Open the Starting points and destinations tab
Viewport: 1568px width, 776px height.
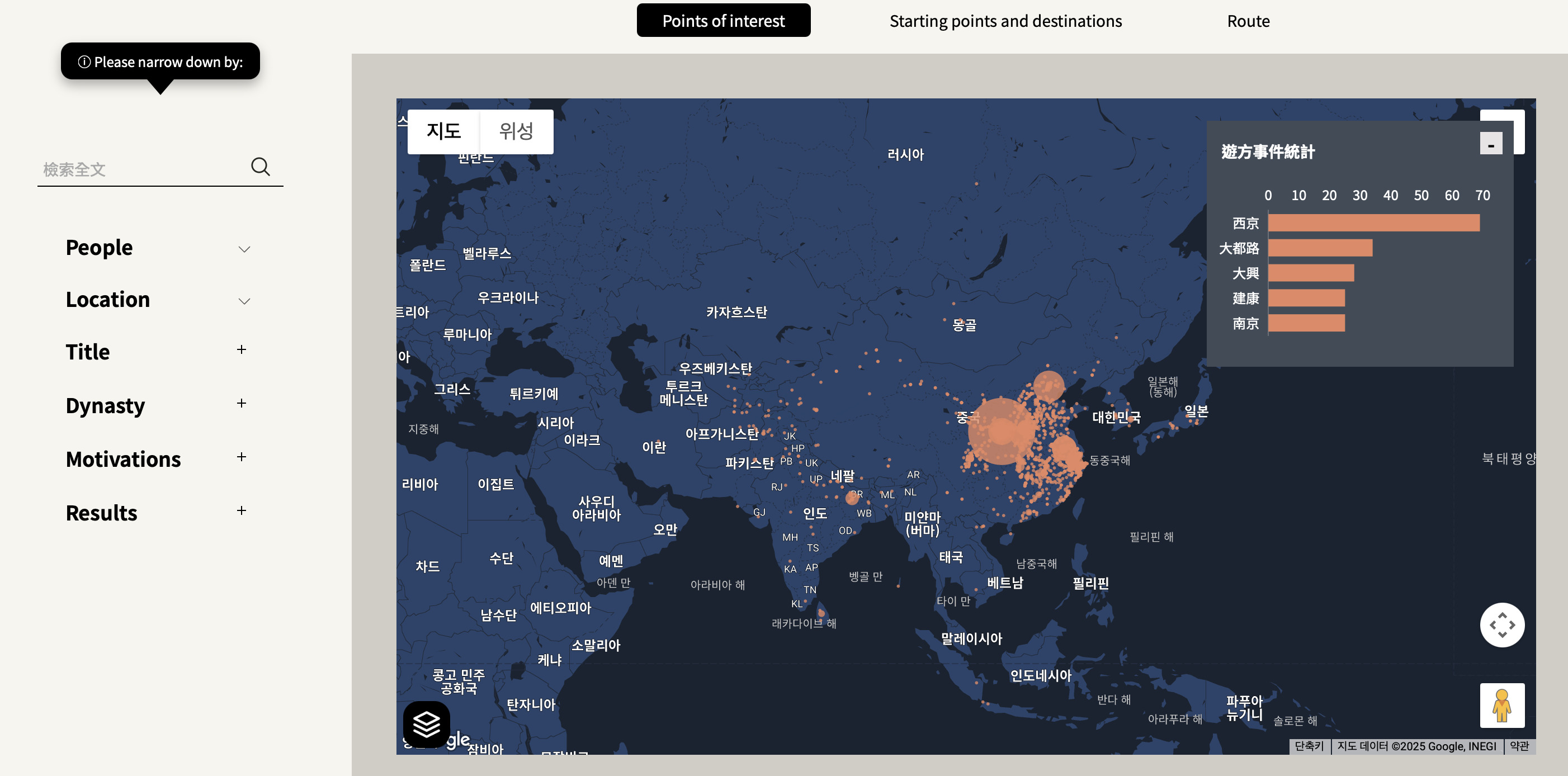(x=1005, y=21)
